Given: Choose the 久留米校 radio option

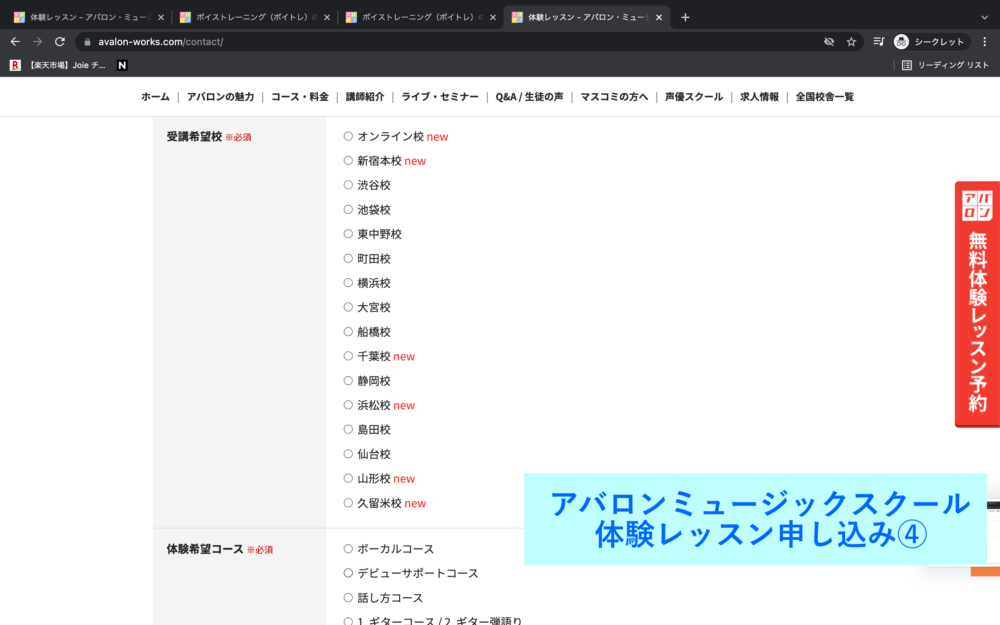Looking at the screenshot, I should [348, 503].
